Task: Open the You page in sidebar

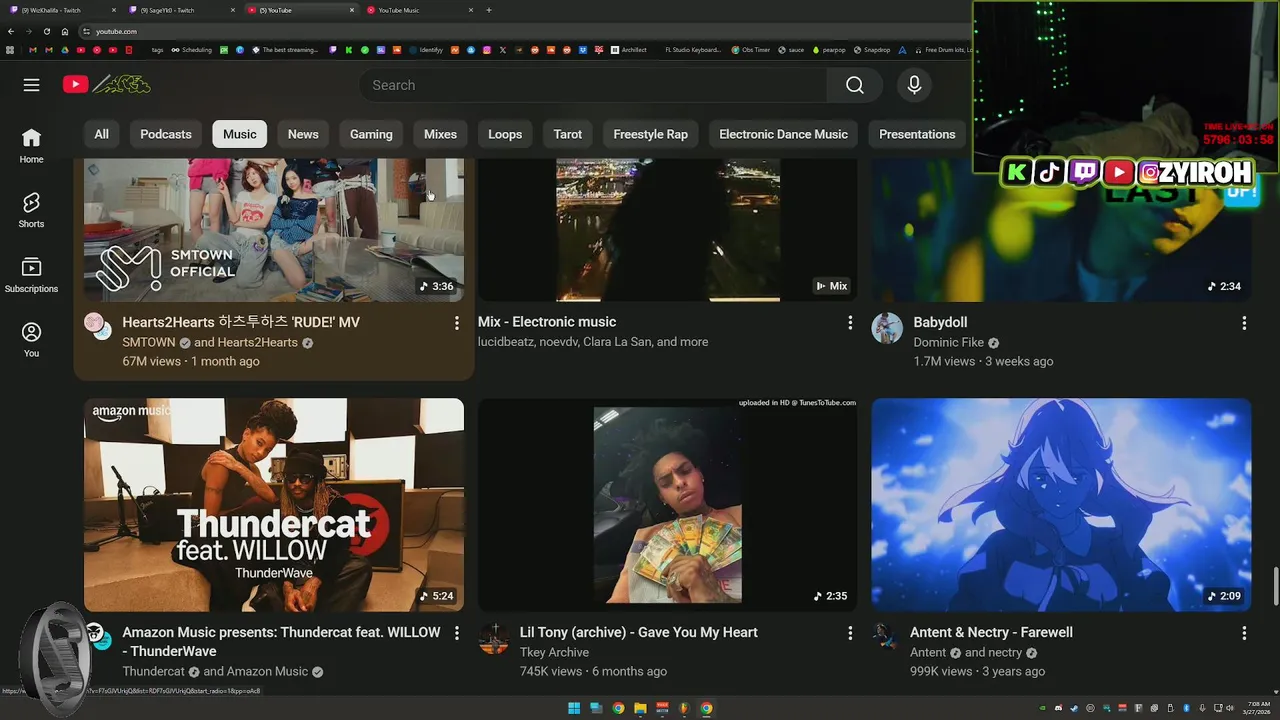Action: coord(31,340)
